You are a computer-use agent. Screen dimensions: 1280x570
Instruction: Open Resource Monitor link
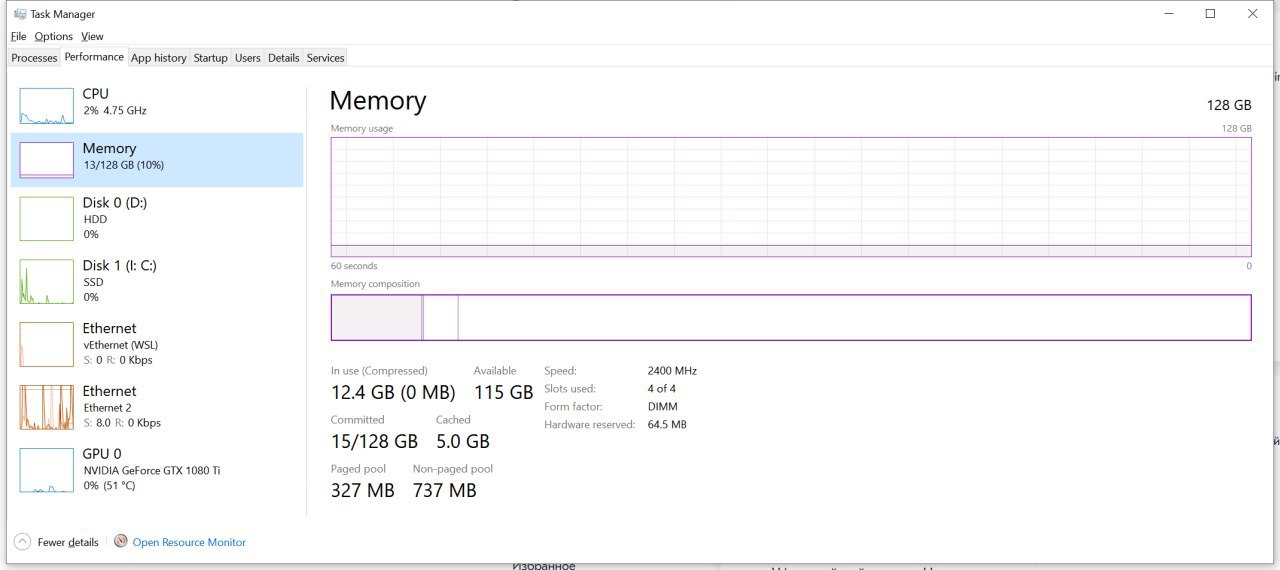[189, 542]
